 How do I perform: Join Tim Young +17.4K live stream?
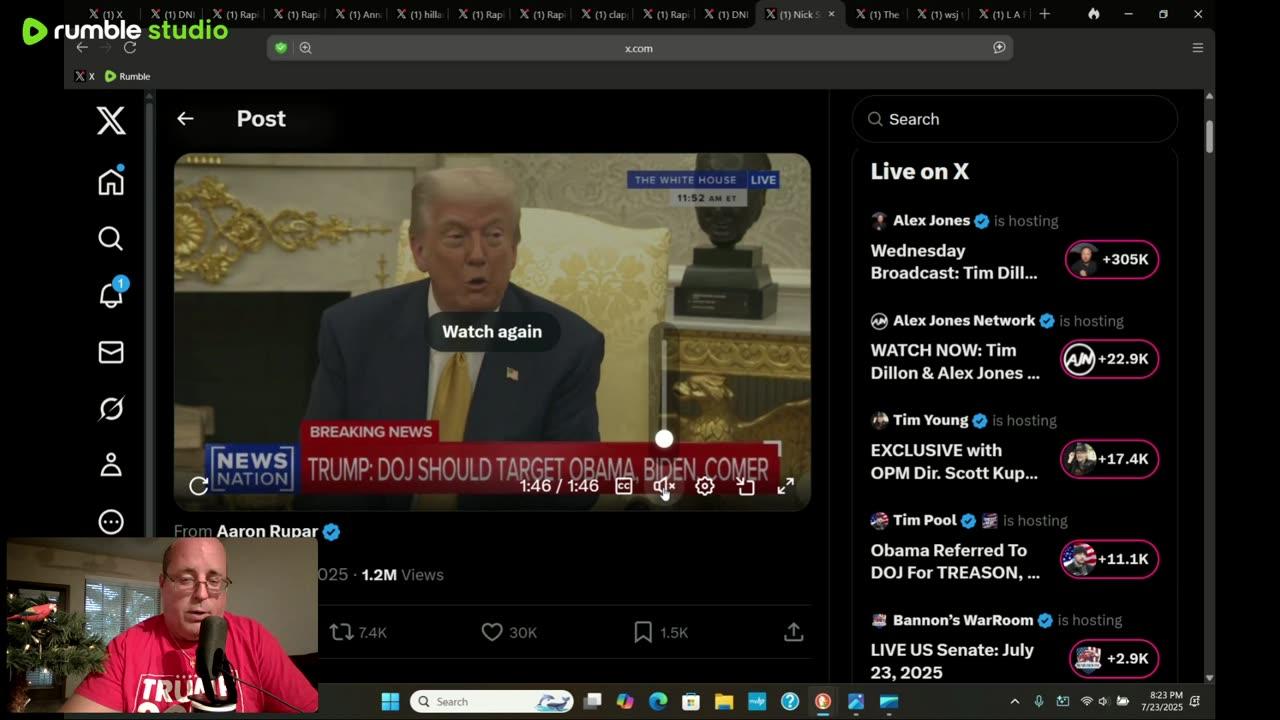coord(1110,459)
